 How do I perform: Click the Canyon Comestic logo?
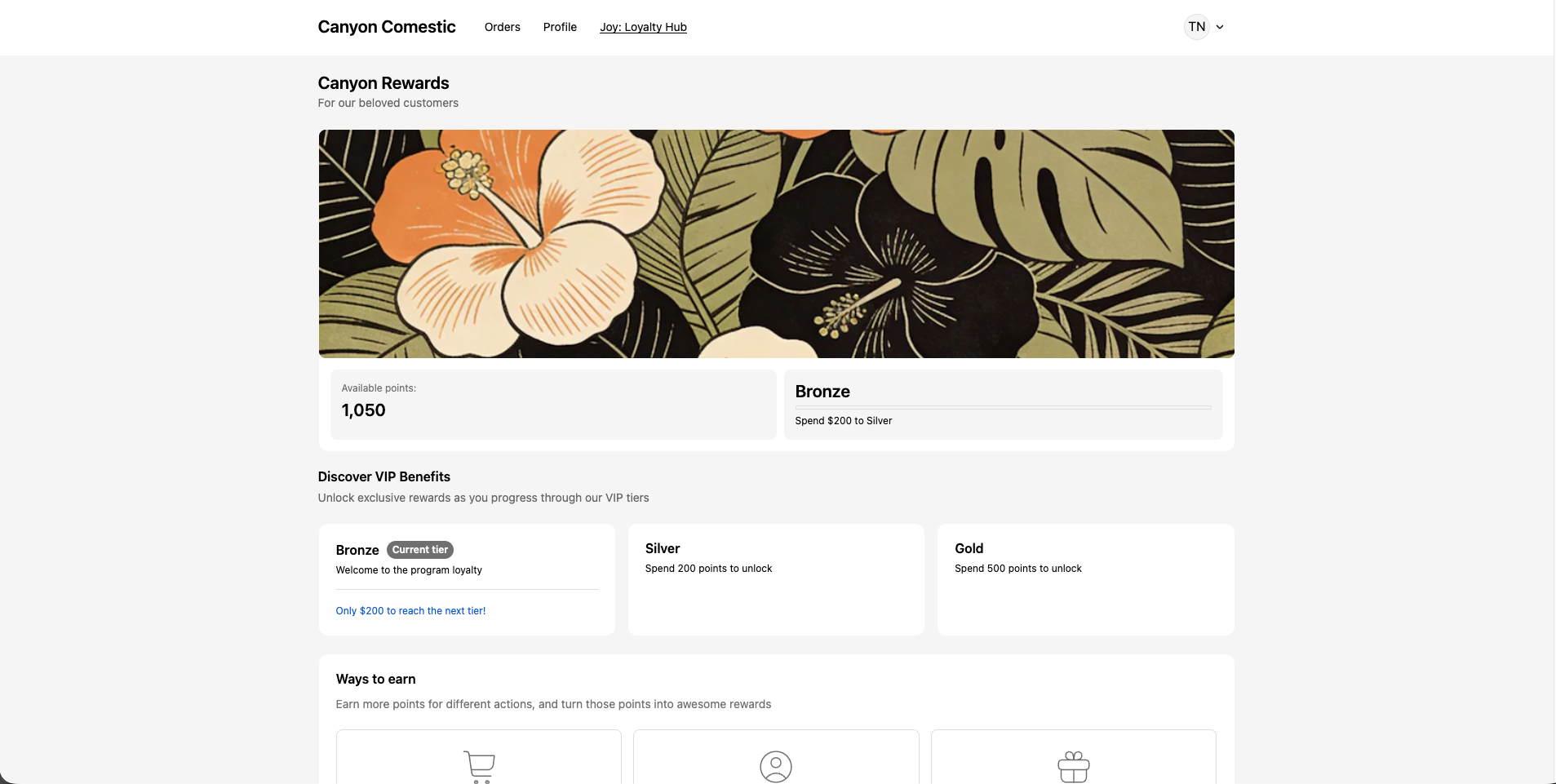[386, 26]
